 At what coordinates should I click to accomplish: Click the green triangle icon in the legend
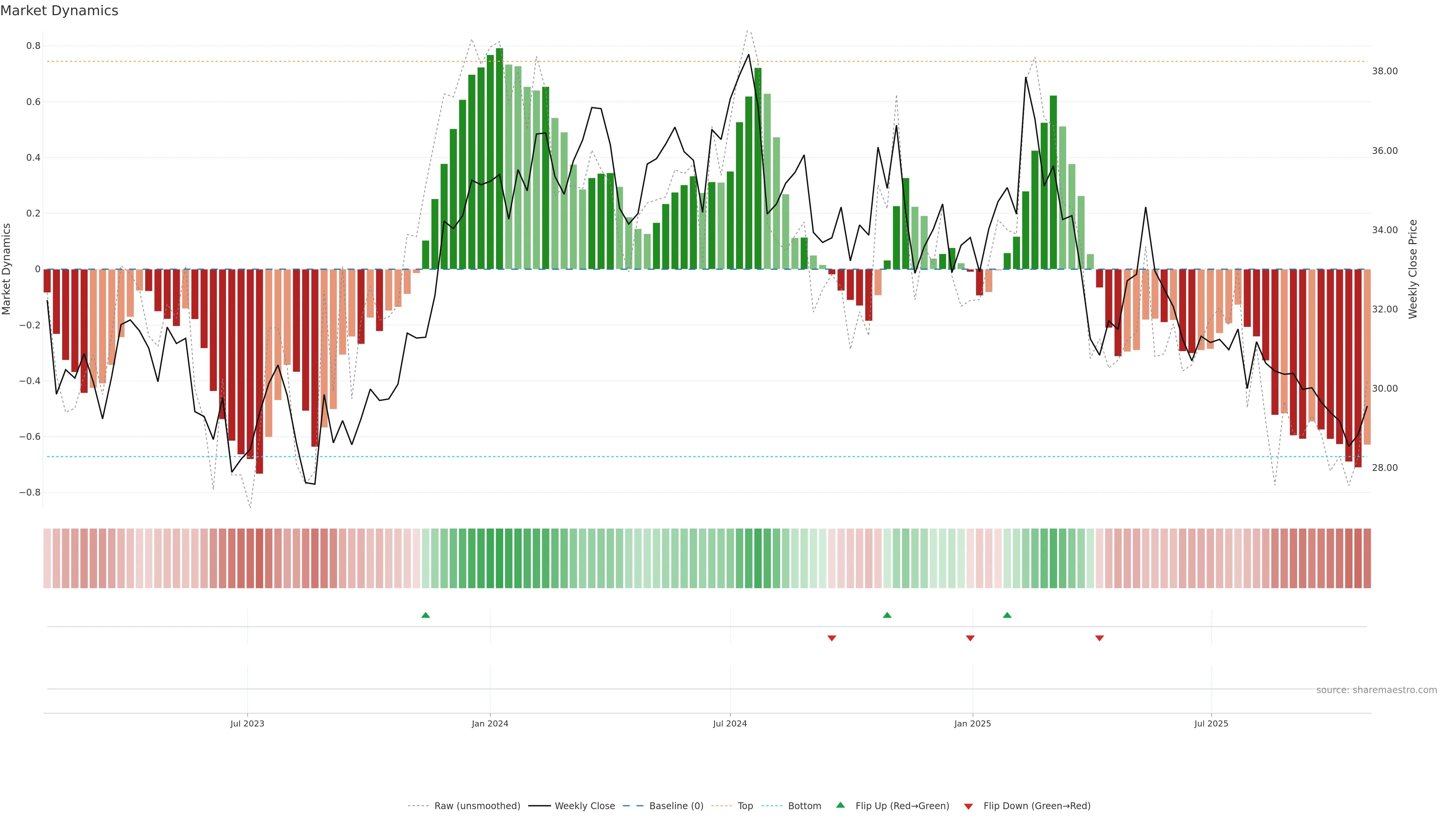pyautogui.click(x=841, y=805)
